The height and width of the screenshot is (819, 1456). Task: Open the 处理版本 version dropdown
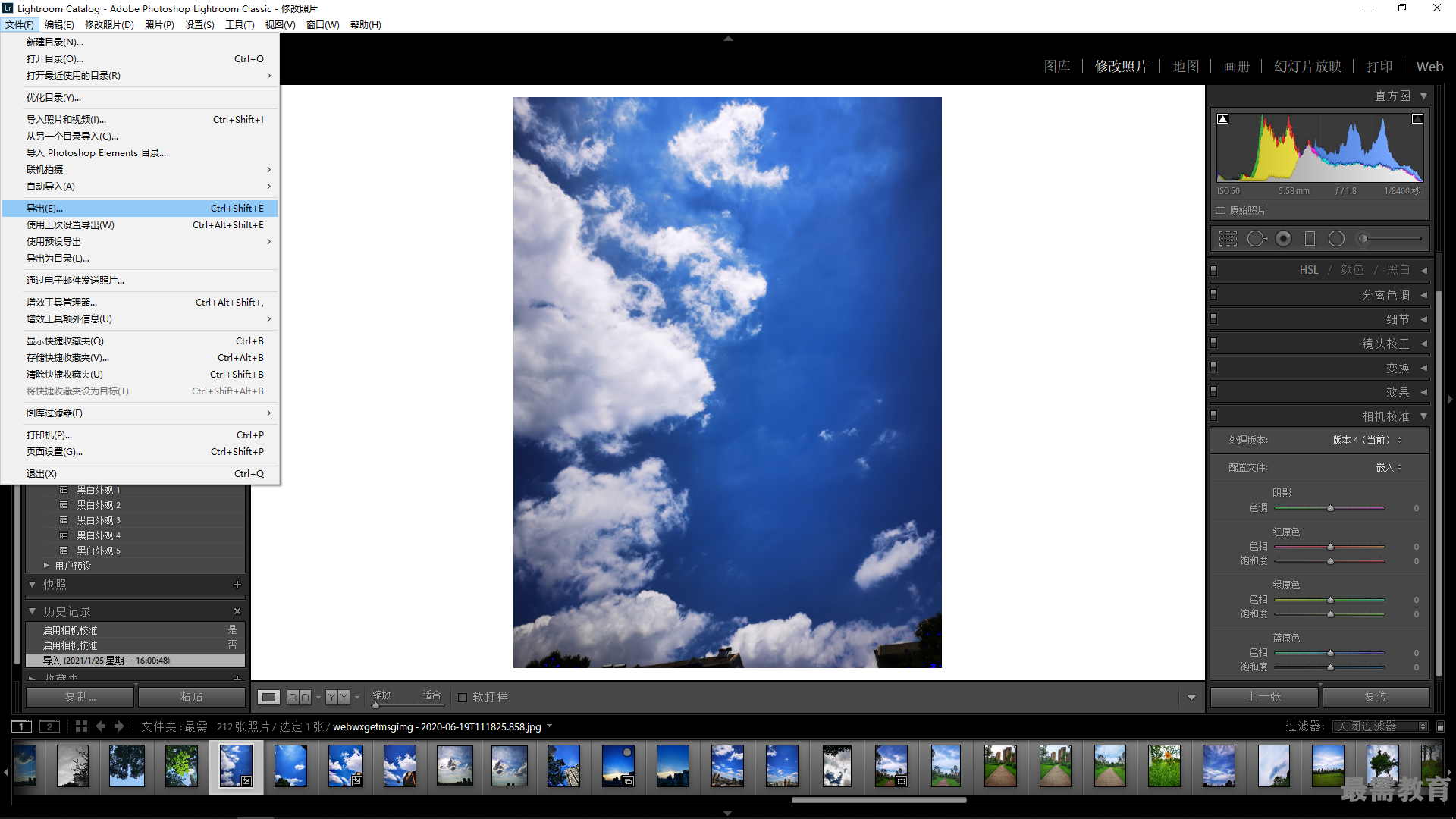[1367, 441]
